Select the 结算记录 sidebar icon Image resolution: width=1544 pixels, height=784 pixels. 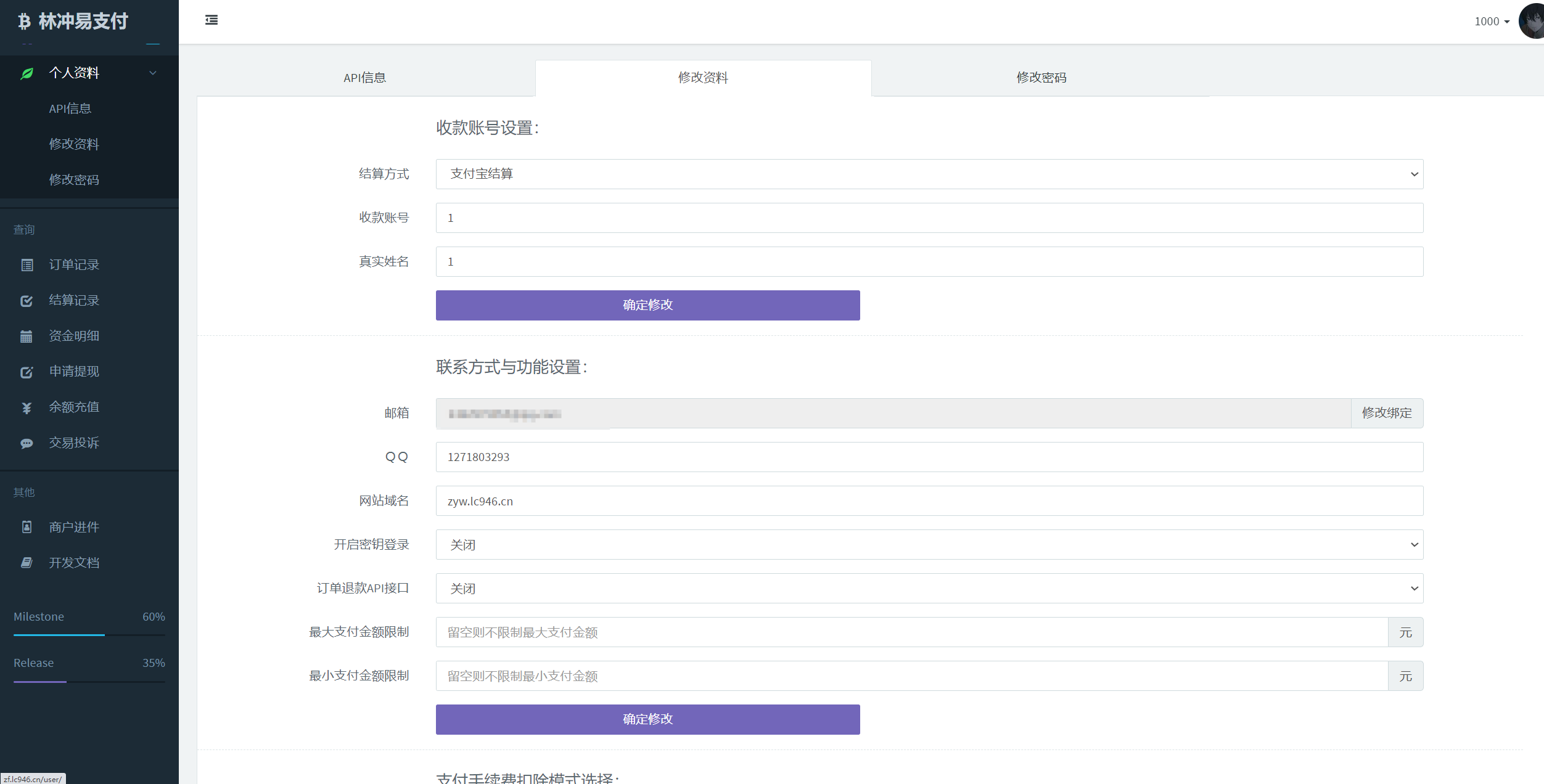click(x=27, y=301)
